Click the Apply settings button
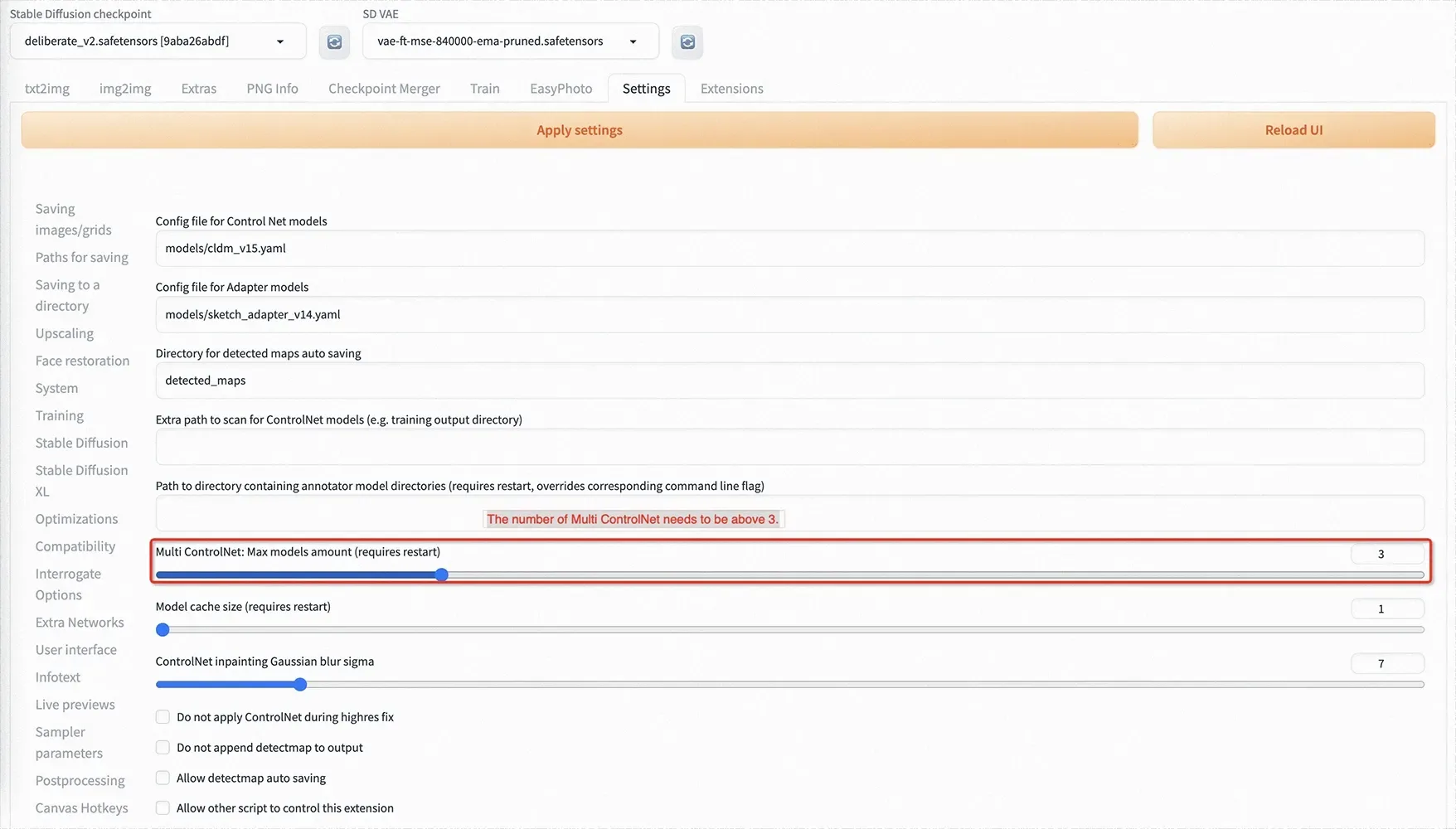This screenshot has width=1456, height=829. pyautogui.click(x=580, y=130)
